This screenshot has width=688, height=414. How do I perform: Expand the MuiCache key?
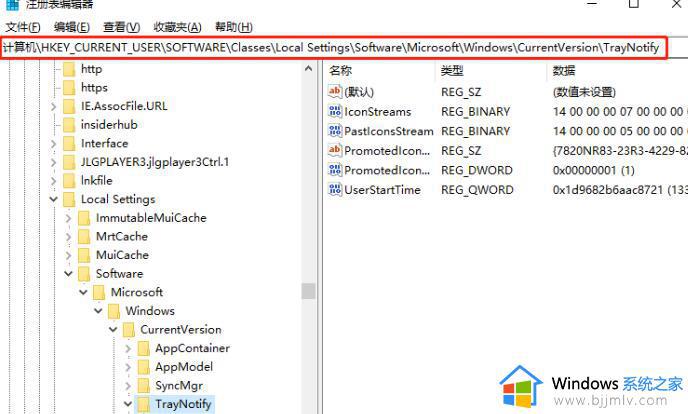point(68,255)
